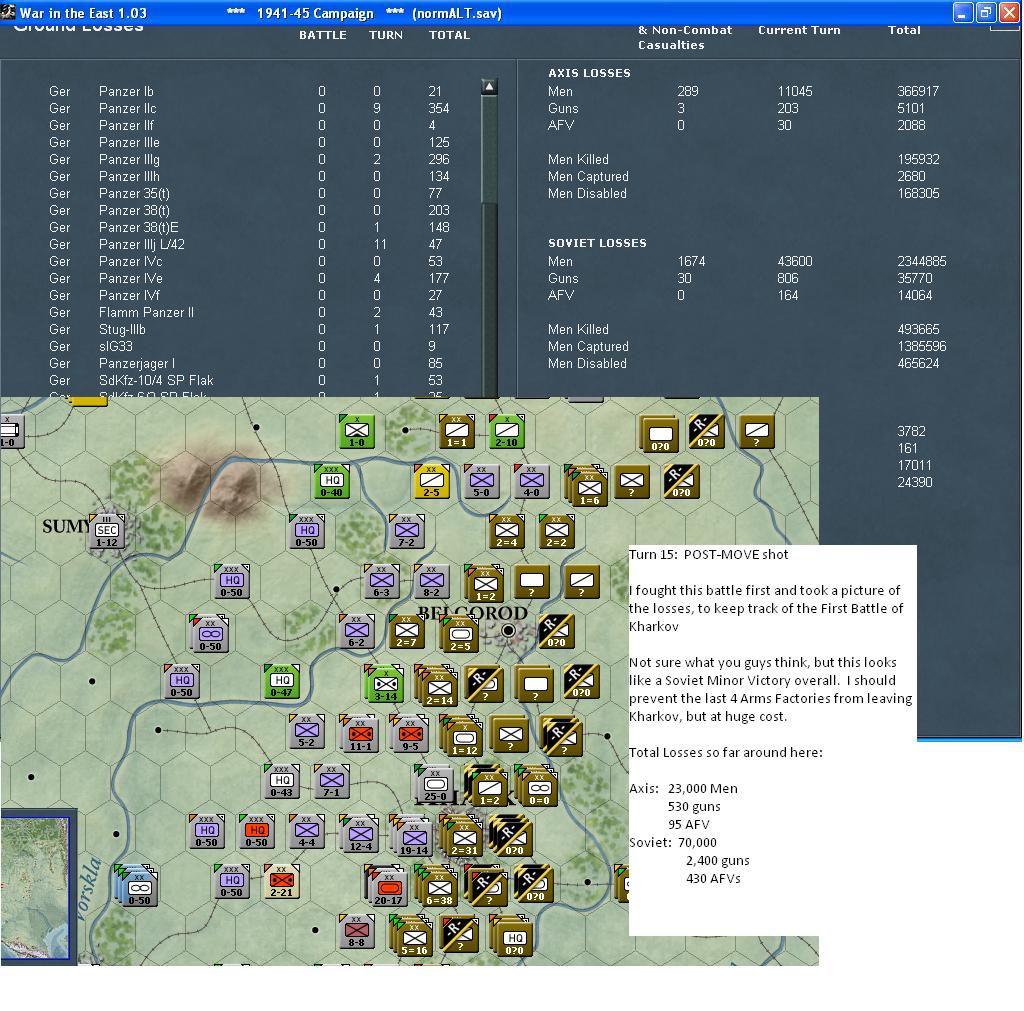Select the green 1-0 infantry counter

point(357,432)
